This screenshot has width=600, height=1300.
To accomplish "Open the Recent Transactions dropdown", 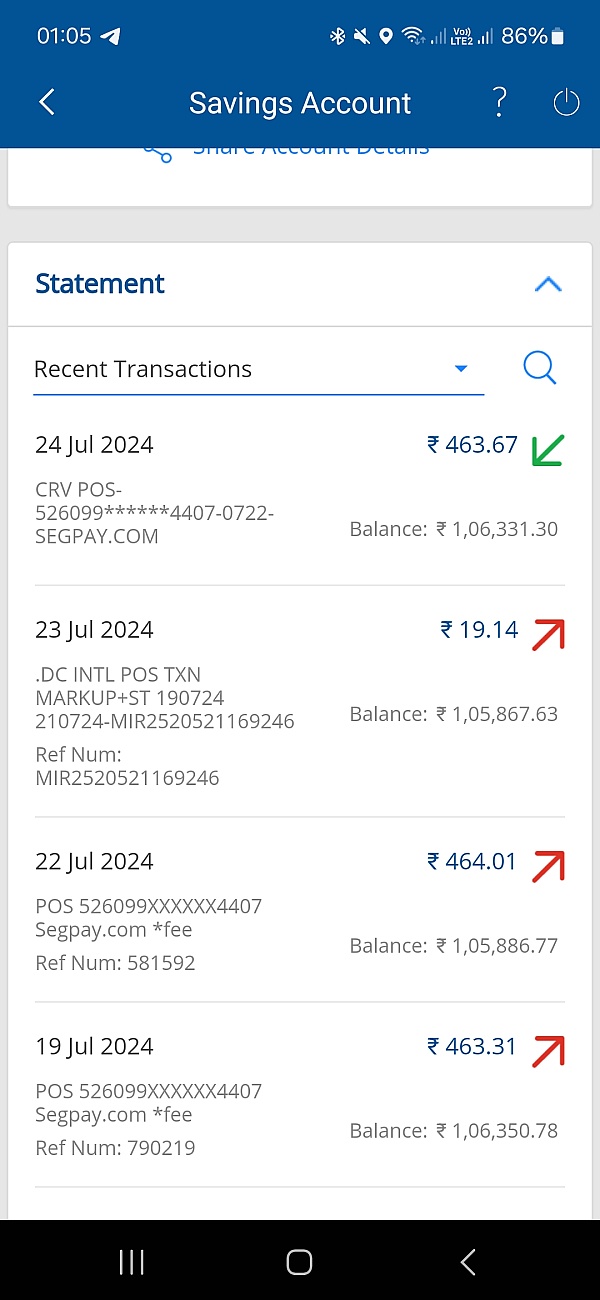I will pyautogui.click(x=258, y=369).
